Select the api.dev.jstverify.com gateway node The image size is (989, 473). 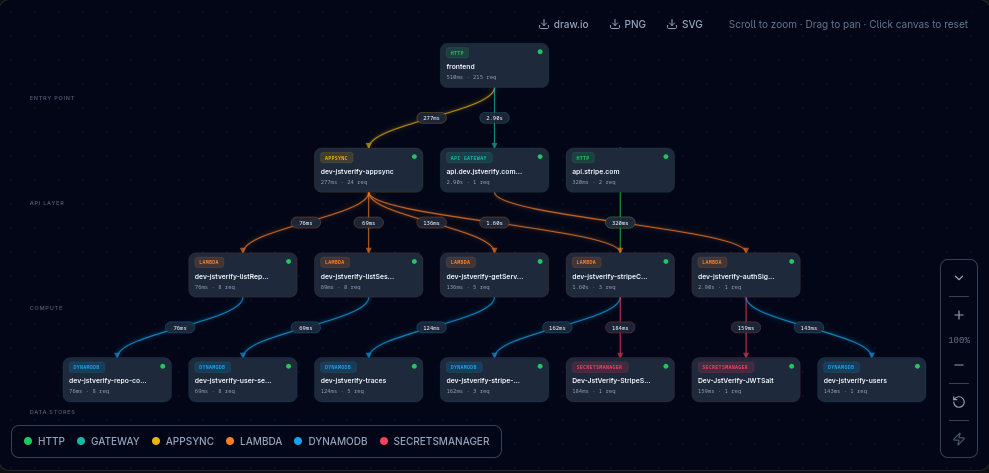494,170
